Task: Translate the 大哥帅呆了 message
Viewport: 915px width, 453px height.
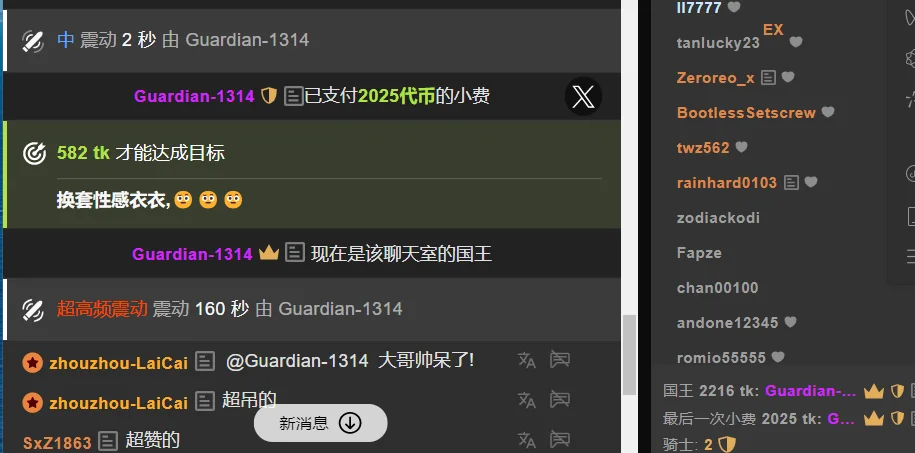Action: [x=526, y=360]
